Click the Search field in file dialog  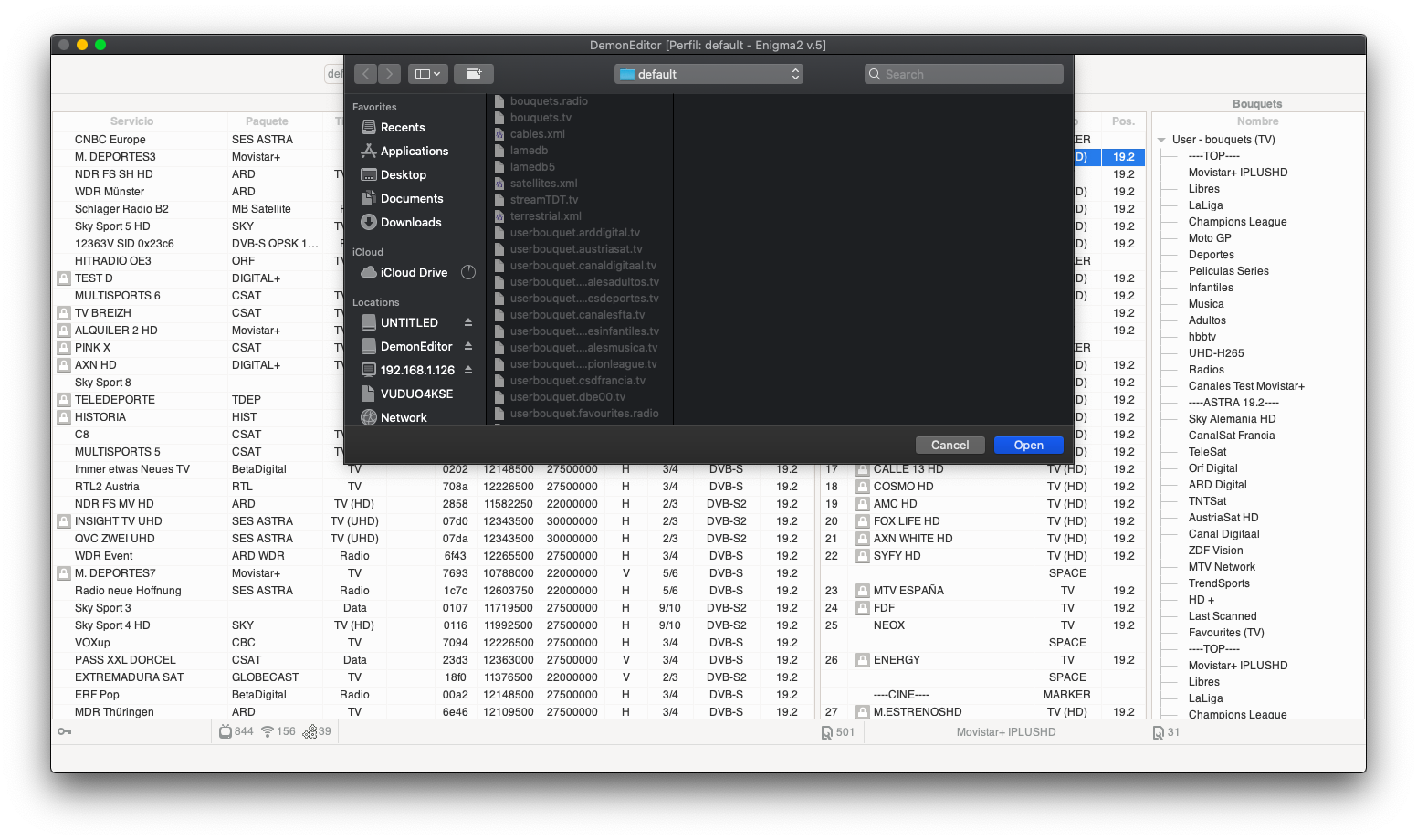pos(964,74)
